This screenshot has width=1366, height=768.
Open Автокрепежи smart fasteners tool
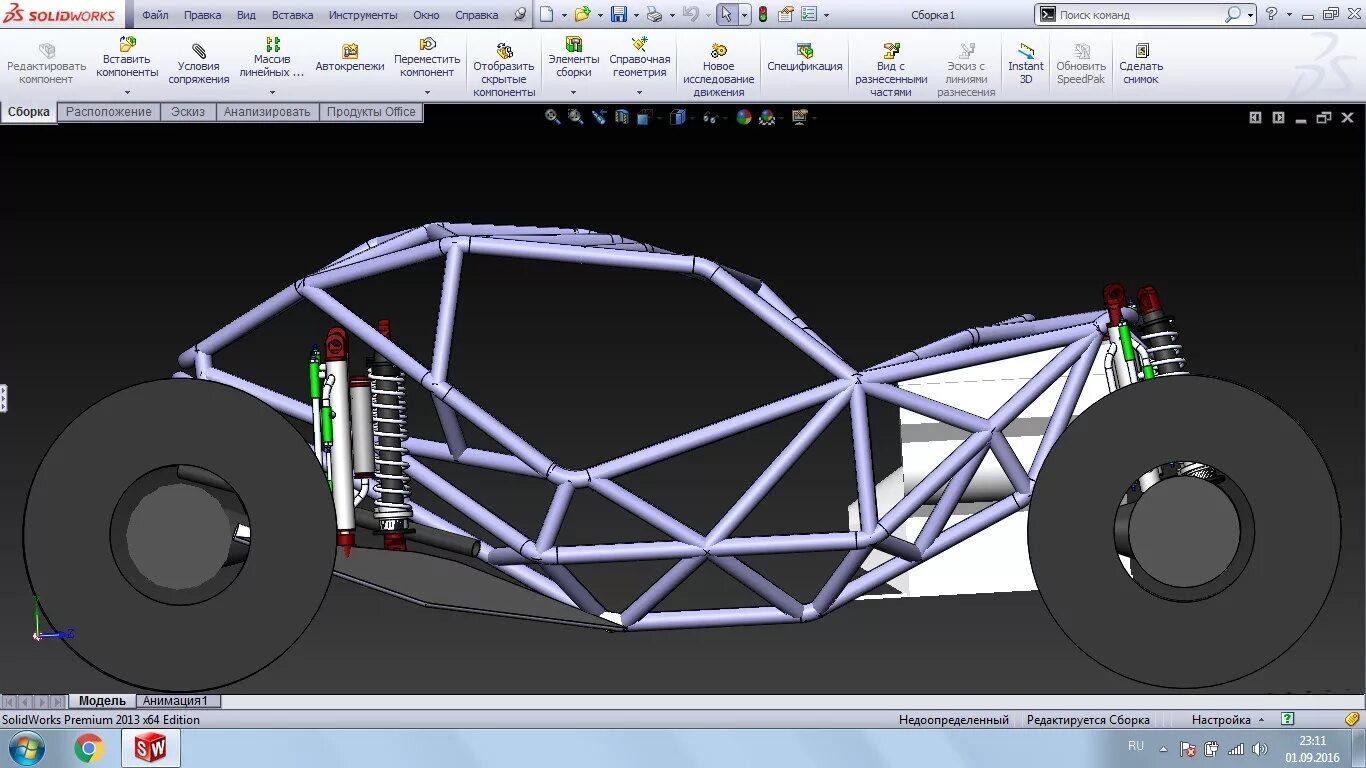[x=349, y=59]
